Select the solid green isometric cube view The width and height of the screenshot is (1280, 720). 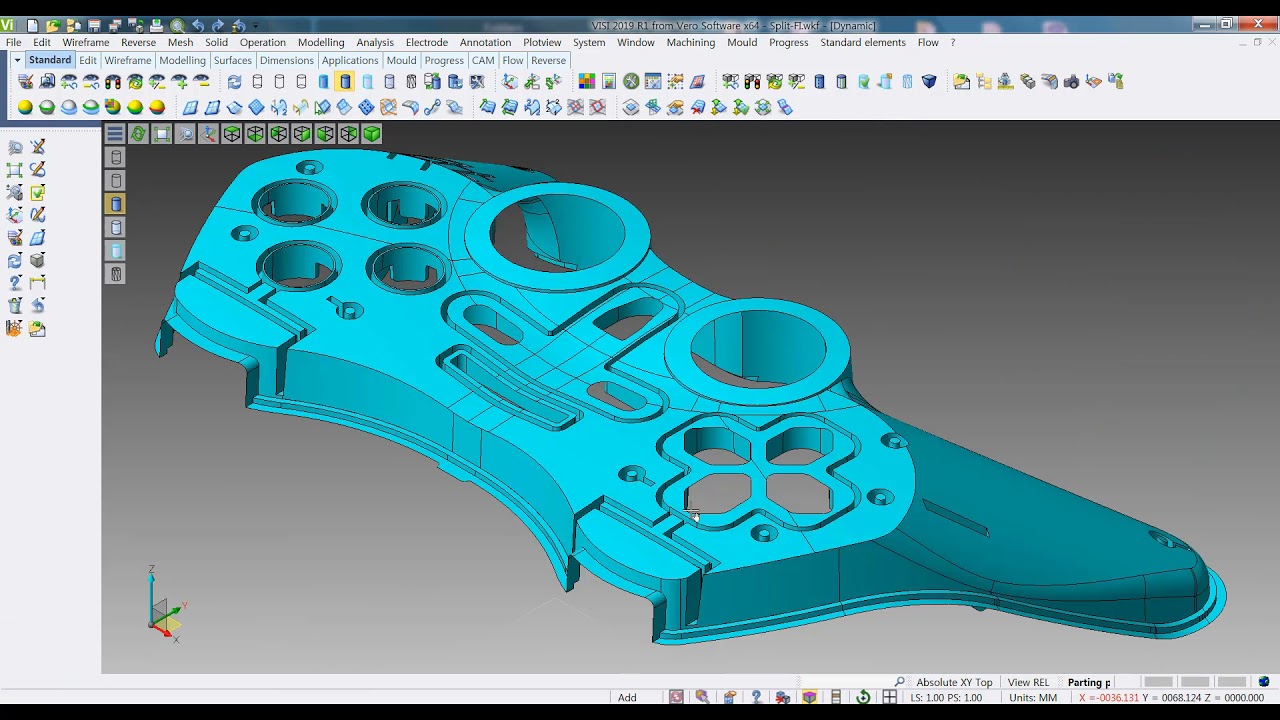coord(372,134)
